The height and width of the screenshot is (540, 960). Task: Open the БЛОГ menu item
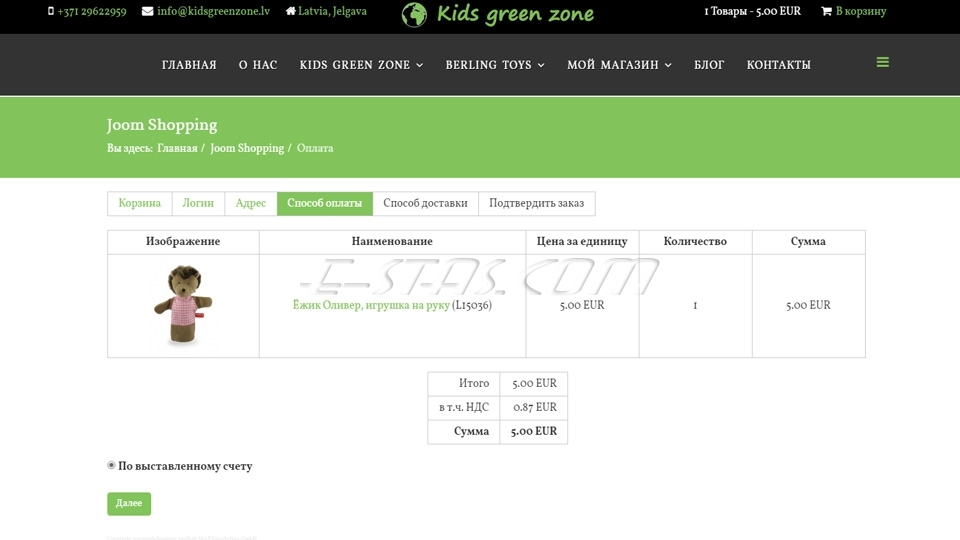[x=709, y=65]
